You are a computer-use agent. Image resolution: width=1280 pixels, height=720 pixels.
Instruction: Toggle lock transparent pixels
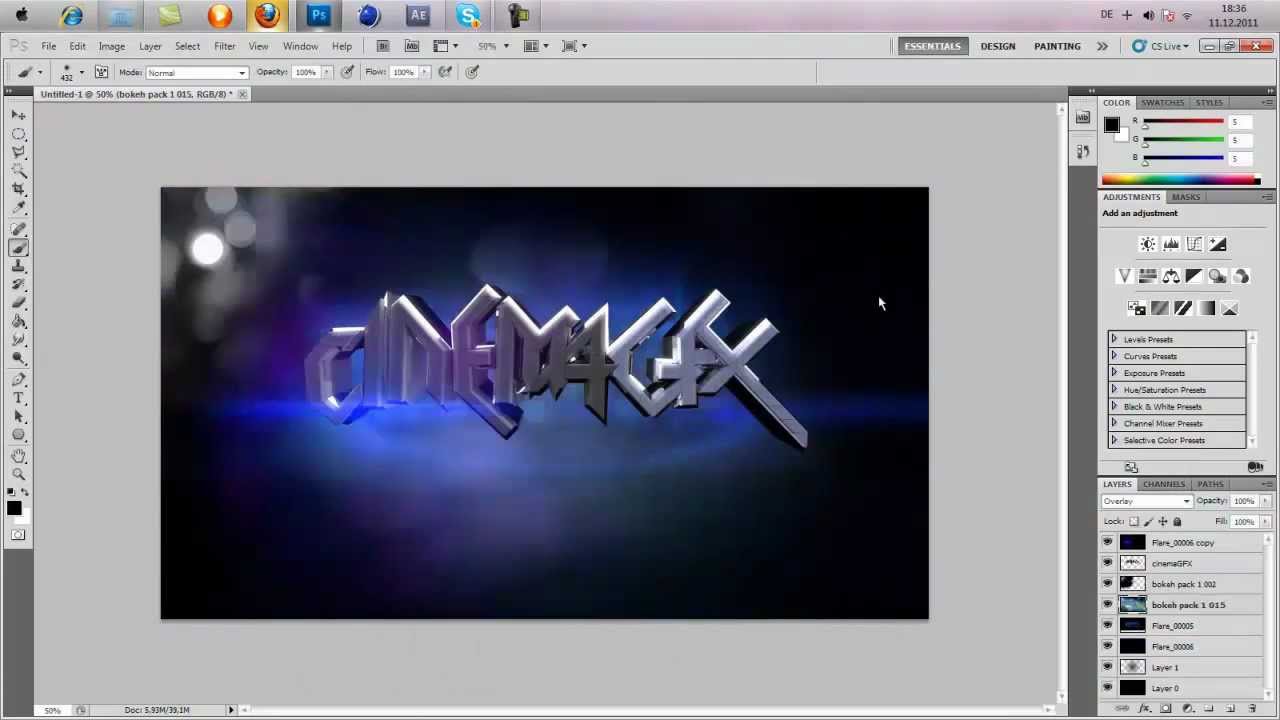(x=1134, y=521)
